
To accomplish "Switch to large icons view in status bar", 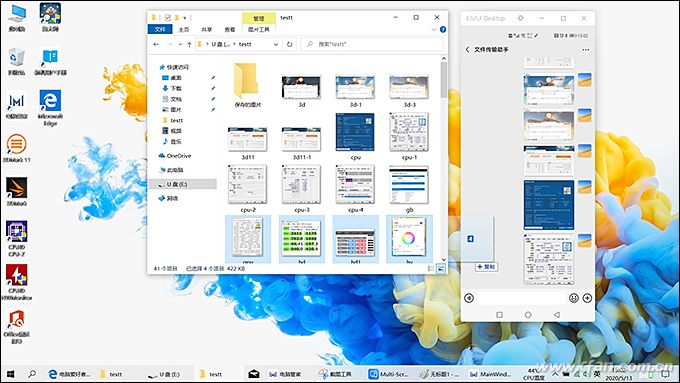I will [441, 269].
